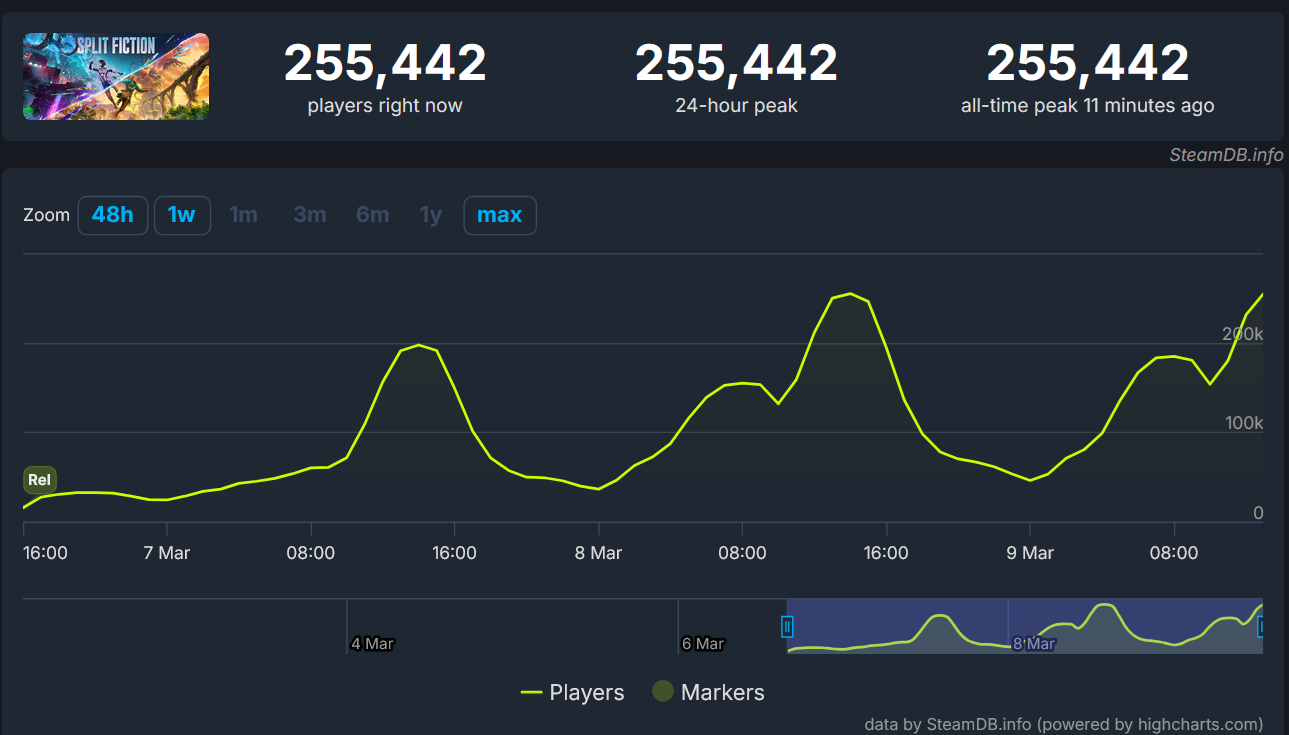1289x735 pixels.
Task: Open the Split Fiction game thumbnail
Action: tap(116, 76)
